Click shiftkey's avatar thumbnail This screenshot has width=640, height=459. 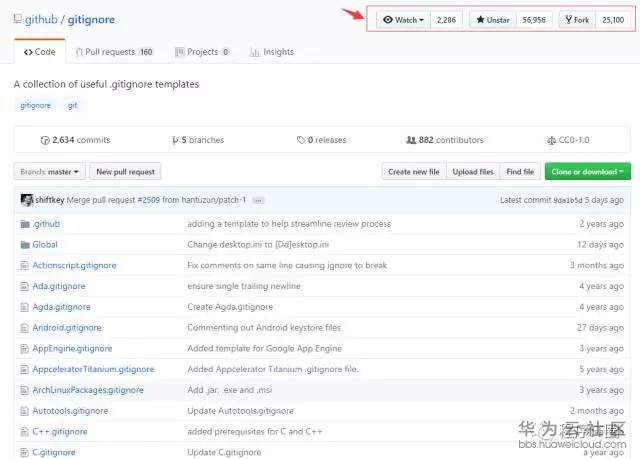click(x=27, y=200)
